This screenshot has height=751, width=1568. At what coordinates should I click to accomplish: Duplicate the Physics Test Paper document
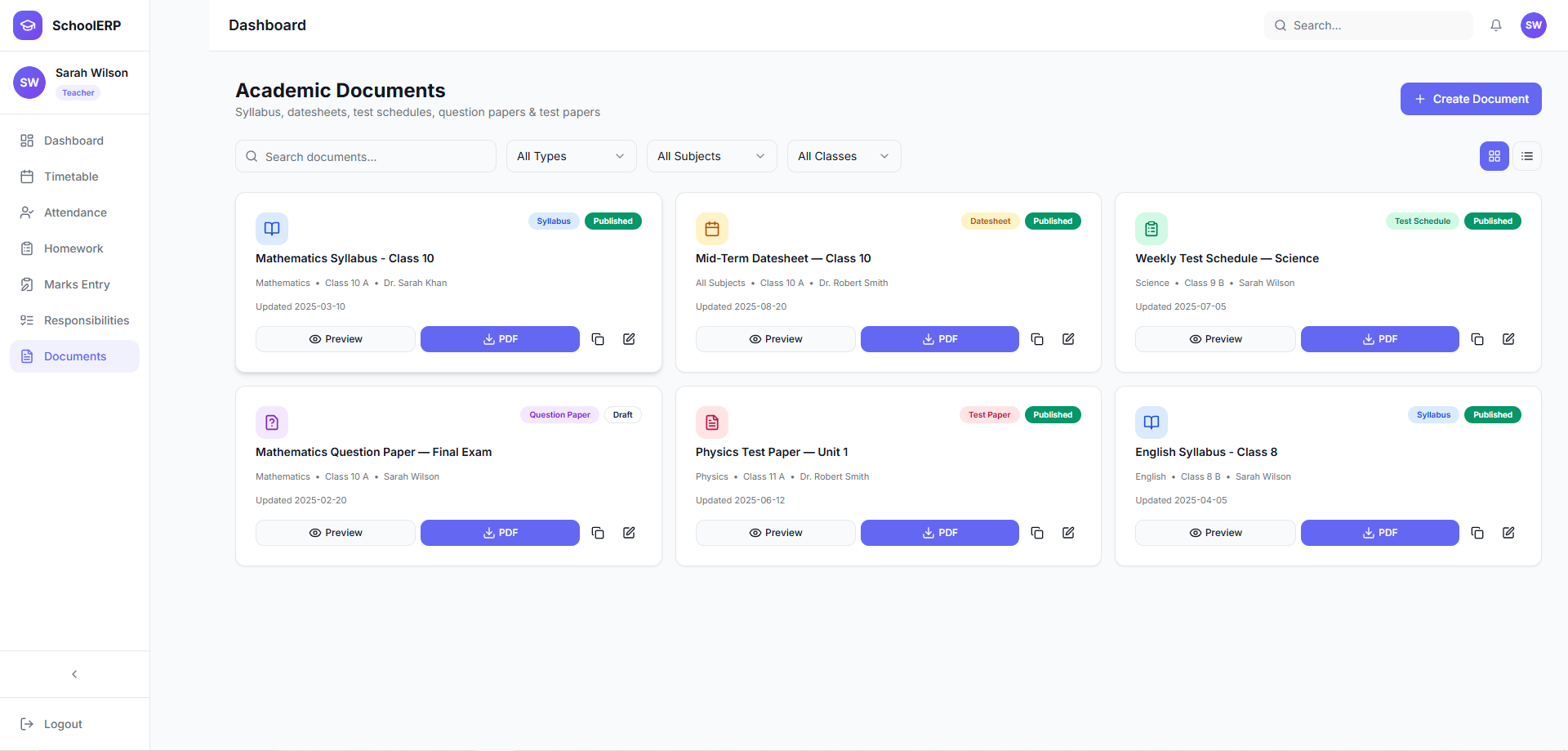click(x=1037, y=533)
